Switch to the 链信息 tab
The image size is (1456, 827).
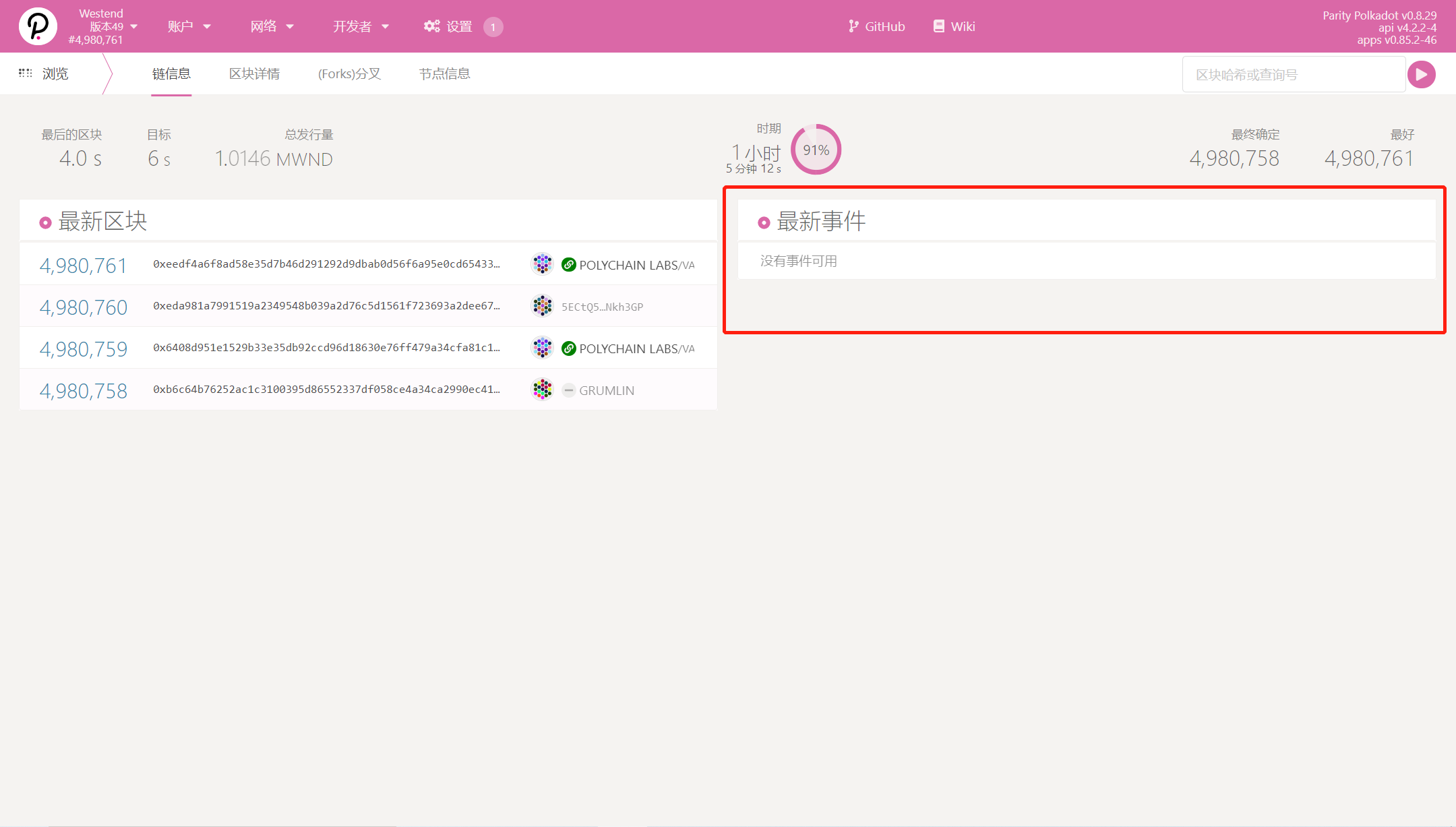click(x=171, y=73)
